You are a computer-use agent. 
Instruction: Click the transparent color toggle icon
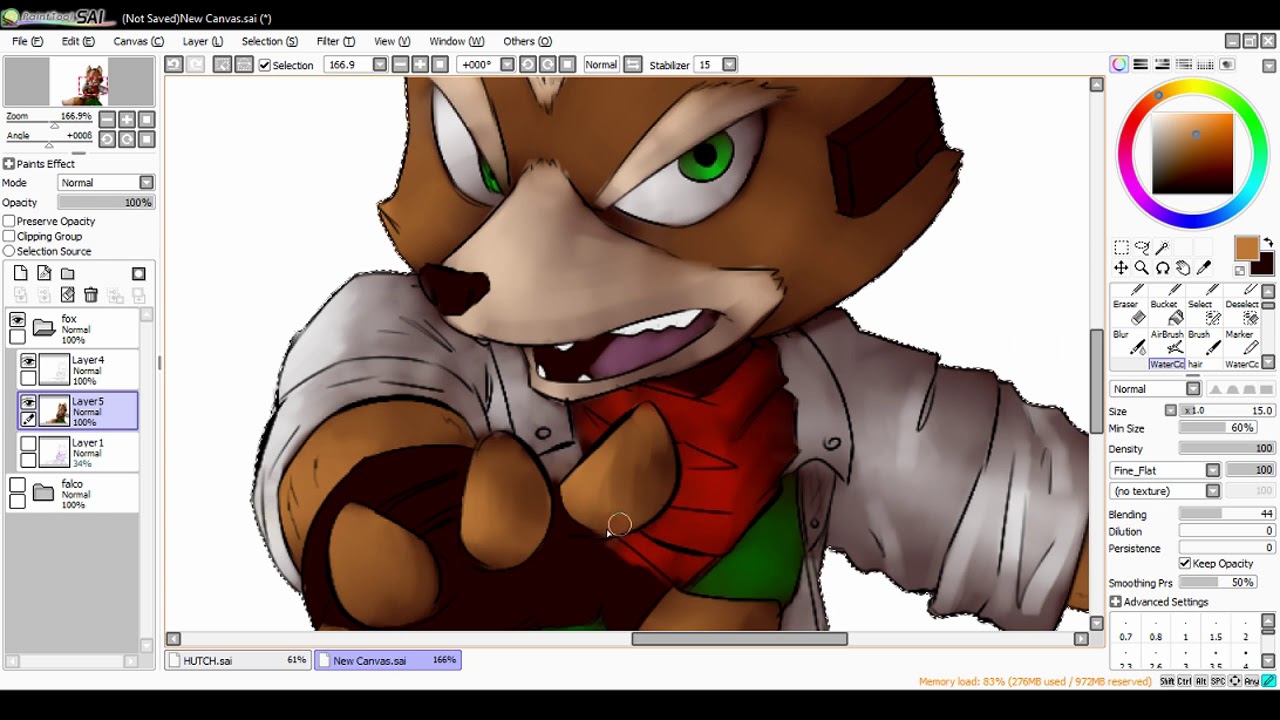point(1240,270)
